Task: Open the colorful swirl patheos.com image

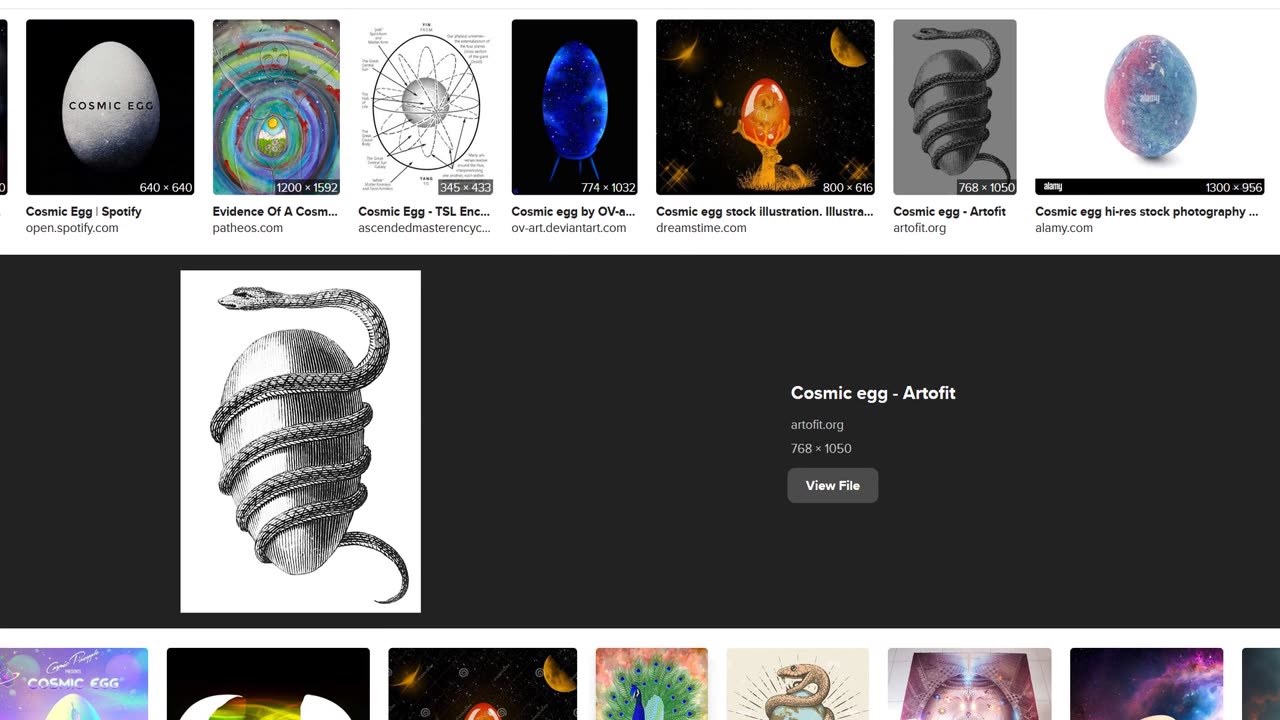Action: click(x=276, y=107)
